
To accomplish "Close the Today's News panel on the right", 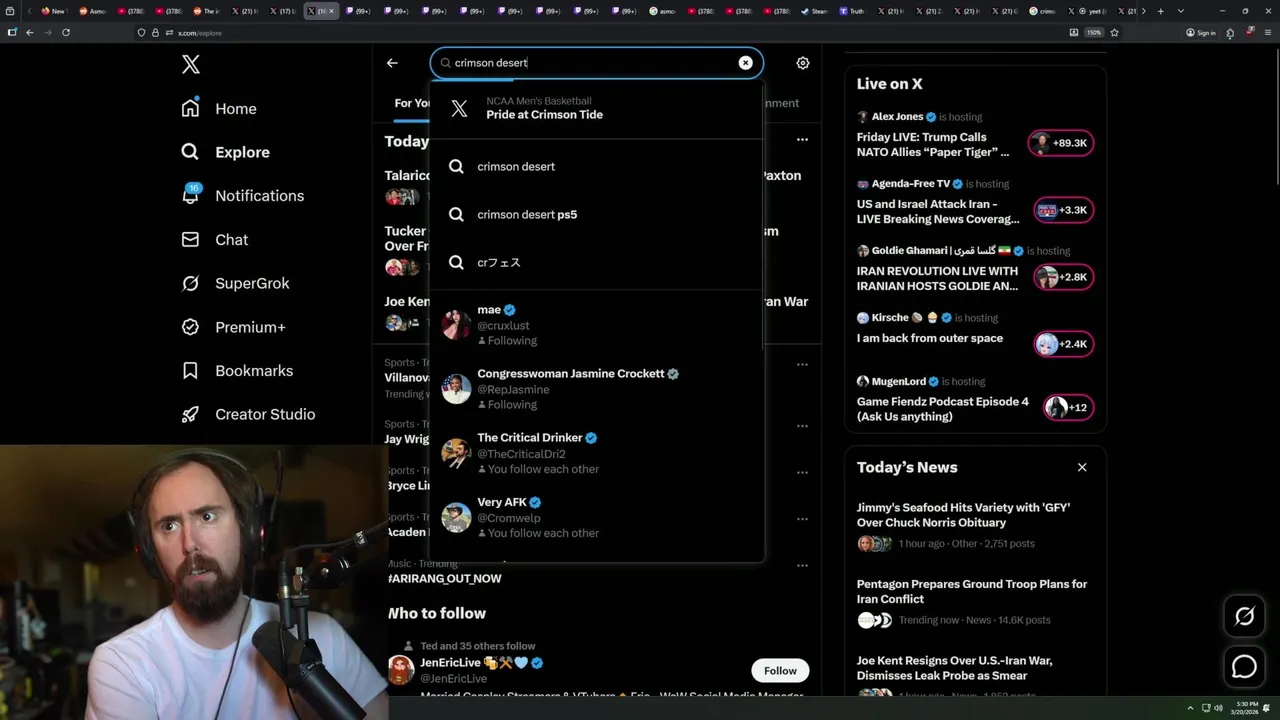I will [x=1082, y=467].
